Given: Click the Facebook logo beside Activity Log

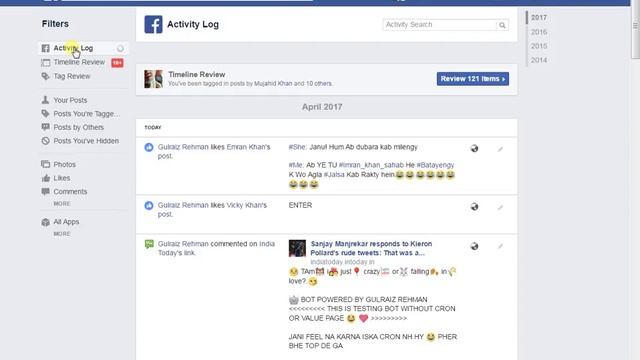Looking at the screenshot, I should (x=153, y=24).
